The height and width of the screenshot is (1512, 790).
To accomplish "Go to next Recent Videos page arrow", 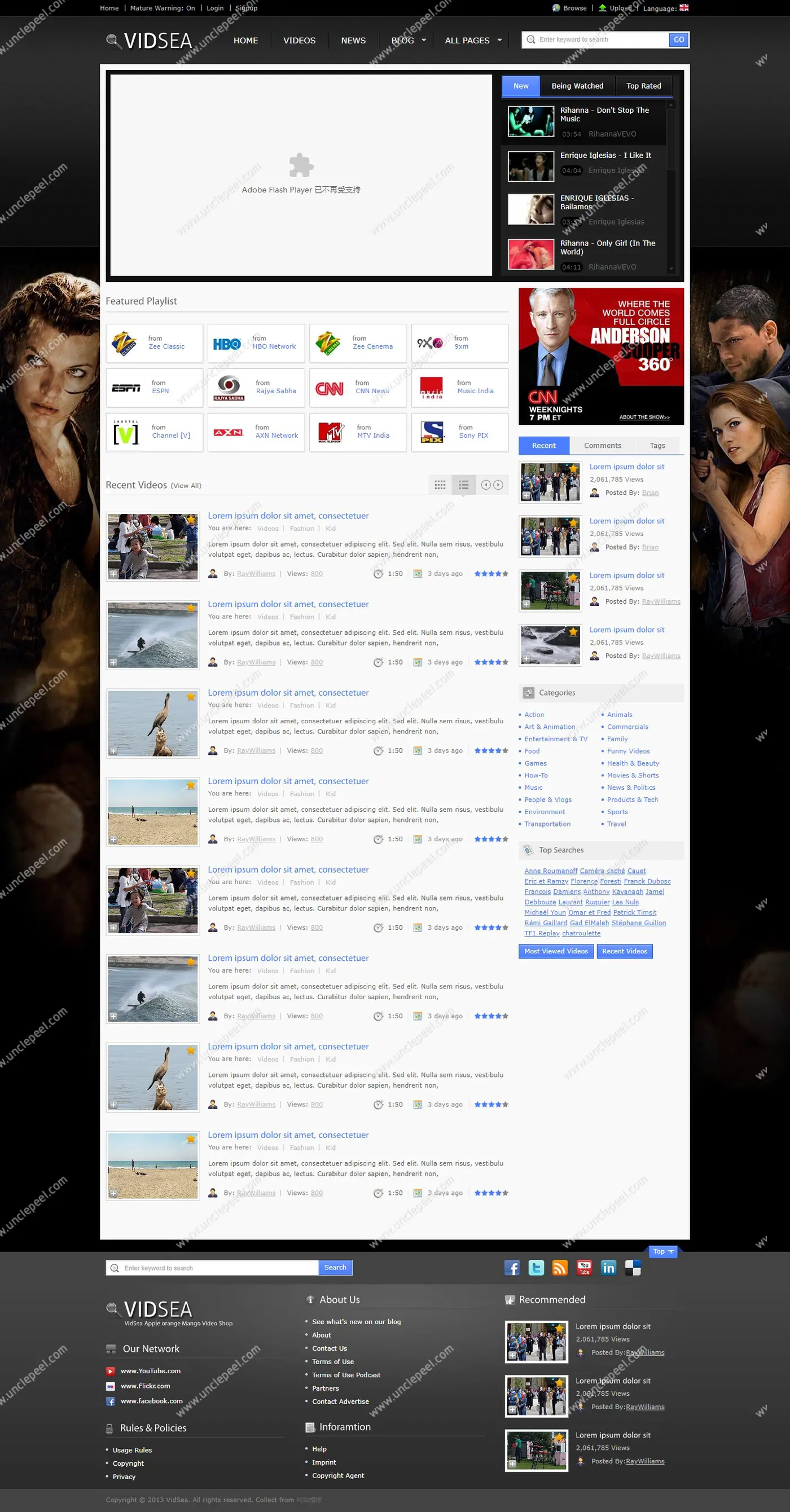I will 498,485.
